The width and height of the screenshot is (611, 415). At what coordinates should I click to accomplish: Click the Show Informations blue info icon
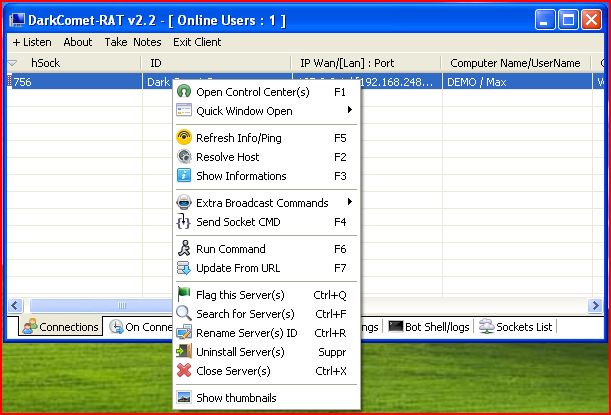pyautogui.click(x=184, y=175)
